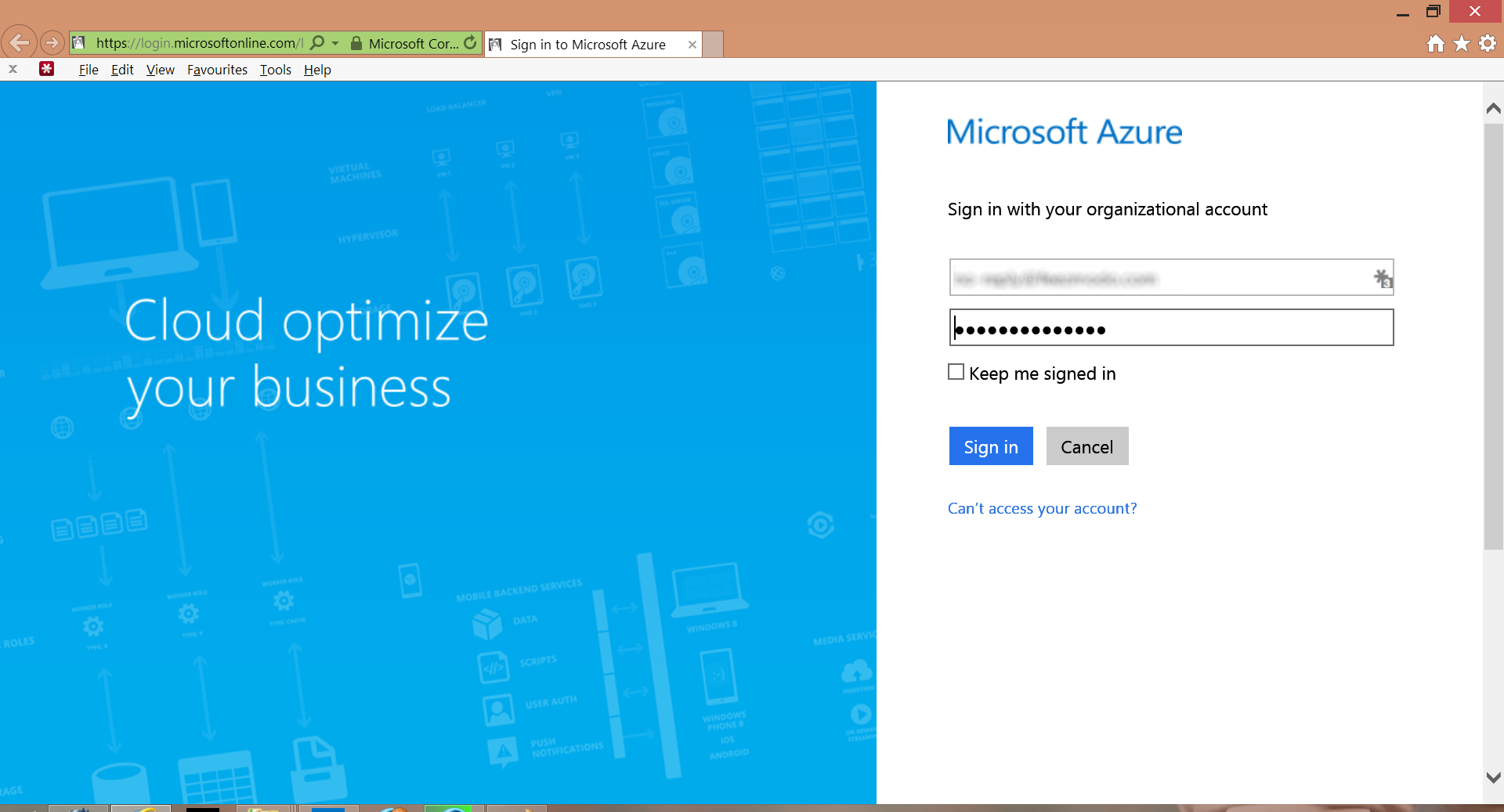Screen dimensions: 1504x812
Task: Click the password input field
Action: (x=1171, y=327)
